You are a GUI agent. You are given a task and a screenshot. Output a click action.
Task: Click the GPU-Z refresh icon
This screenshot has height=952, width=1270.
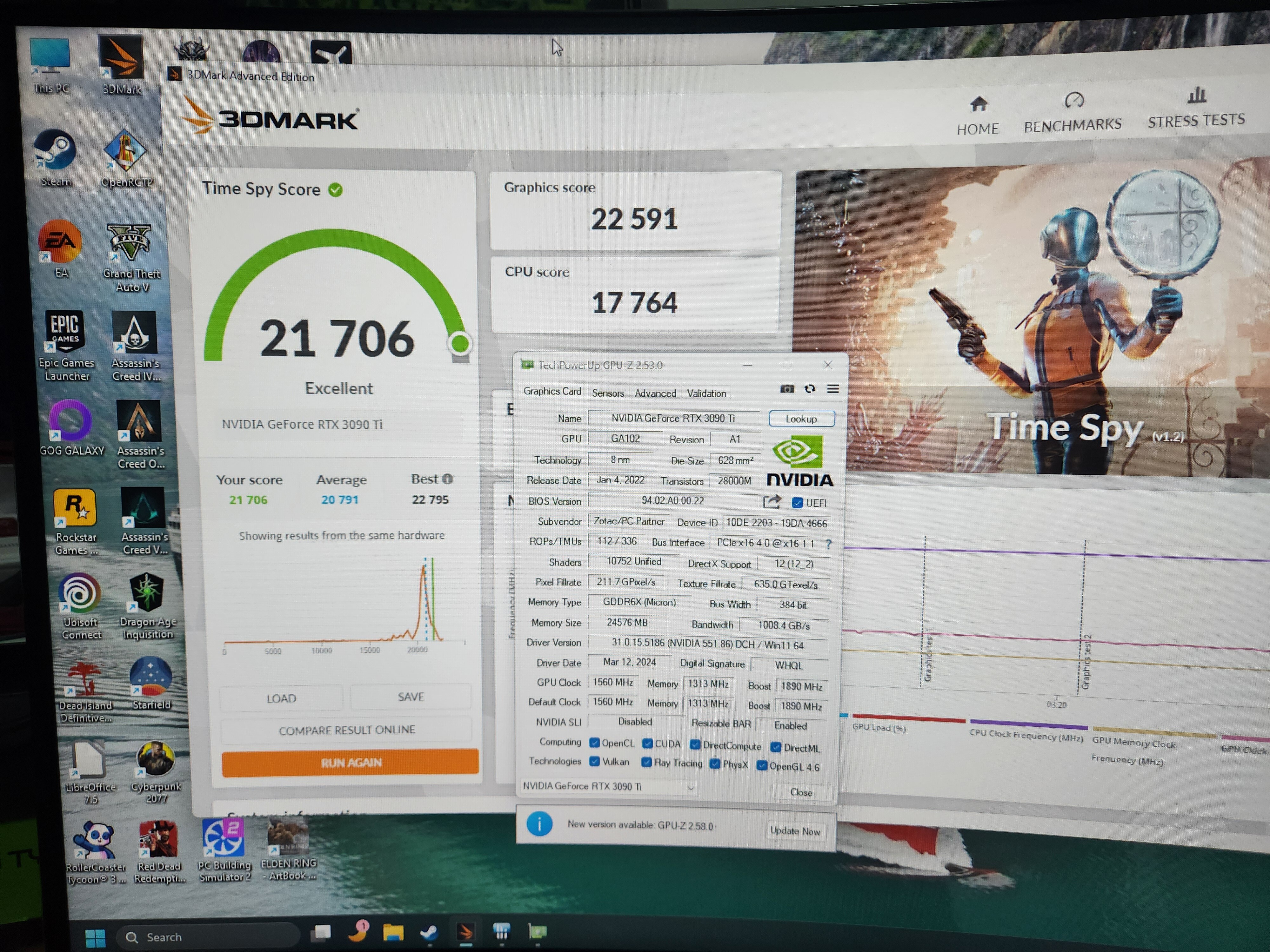[x=810, y=389]
